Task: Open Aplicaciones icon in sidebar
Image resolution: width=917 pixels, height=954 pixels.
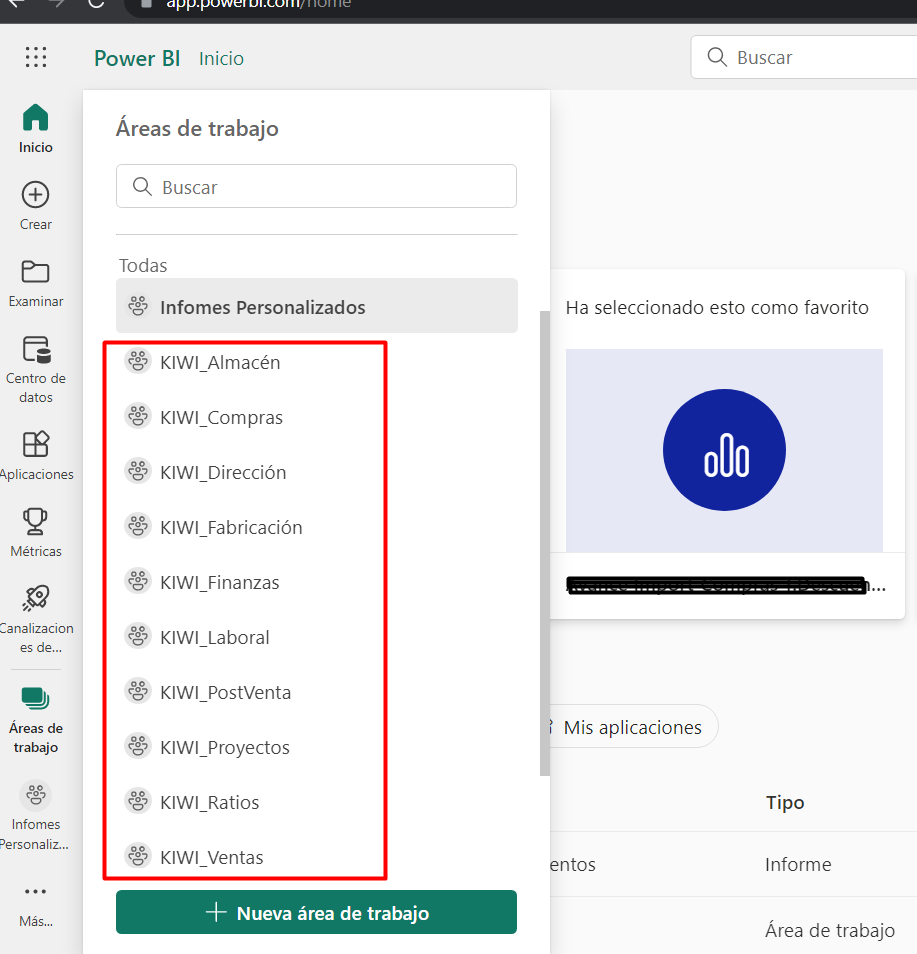Action: click(x=36, y=444)
